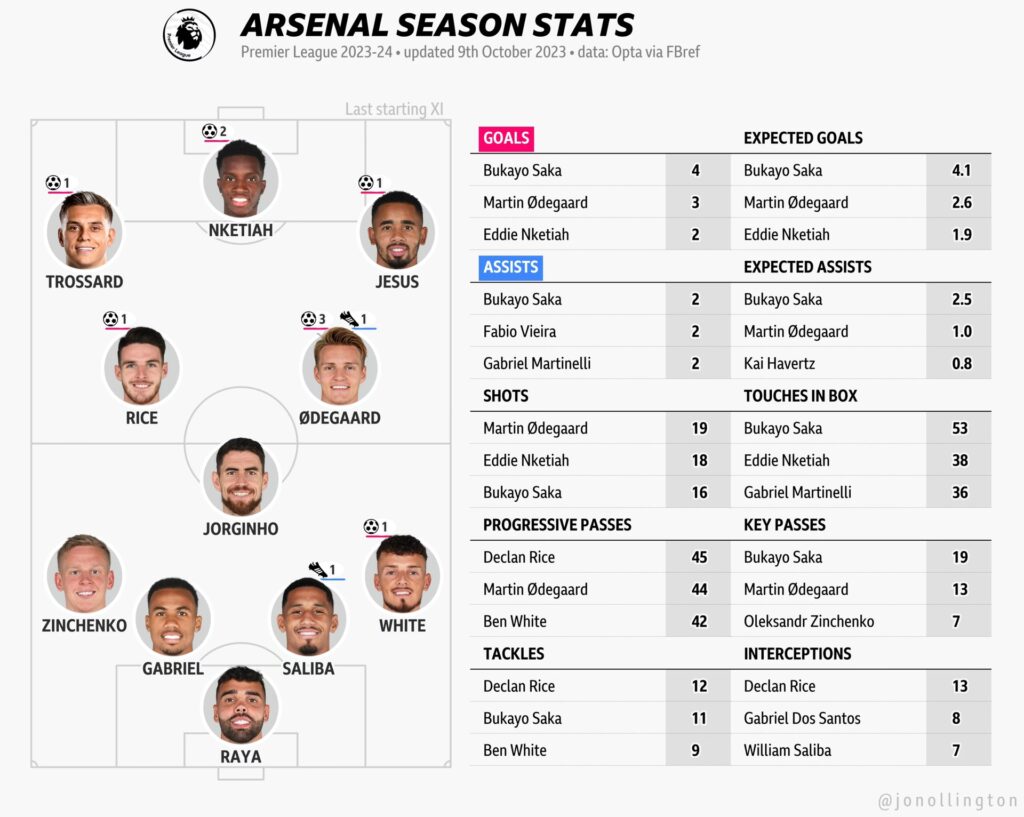Click Raya's goalkeeper portrait
This screenshot has width=1024, height=817.
pyautogui.click(x=241, y=706)
